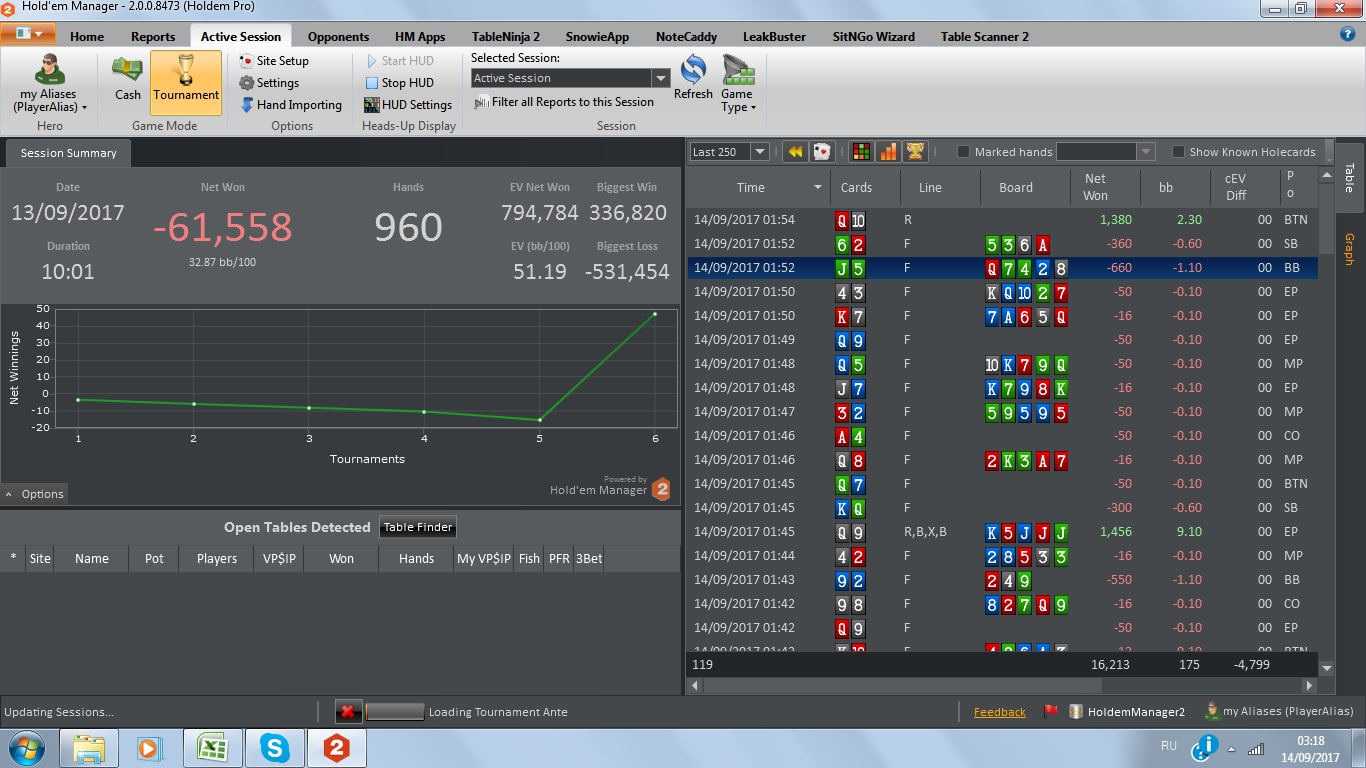Click the Loading Tournament Ante progress bar
The image size is (1366, 768).
click(395, 712)
